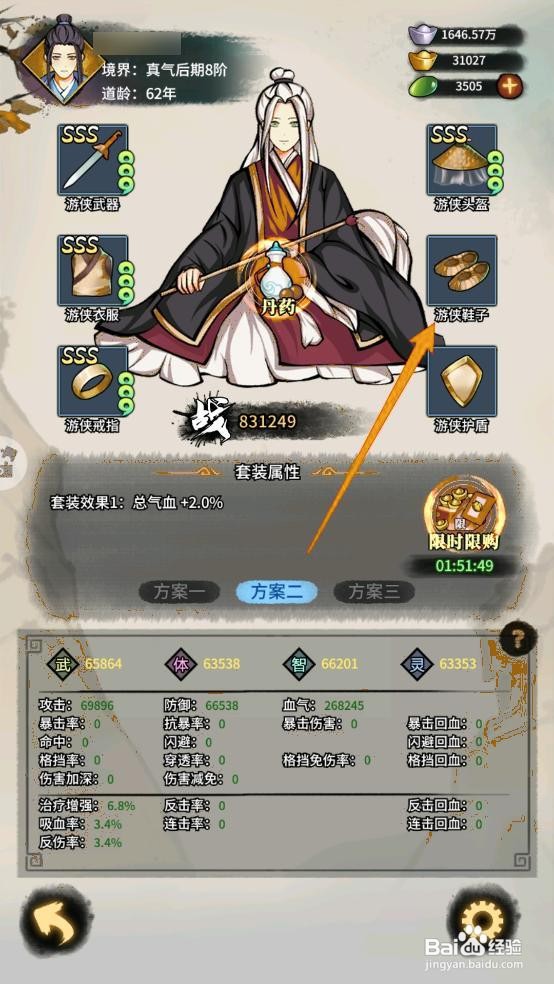Open the 游侠衣服 clothing slot

(93, 270)
